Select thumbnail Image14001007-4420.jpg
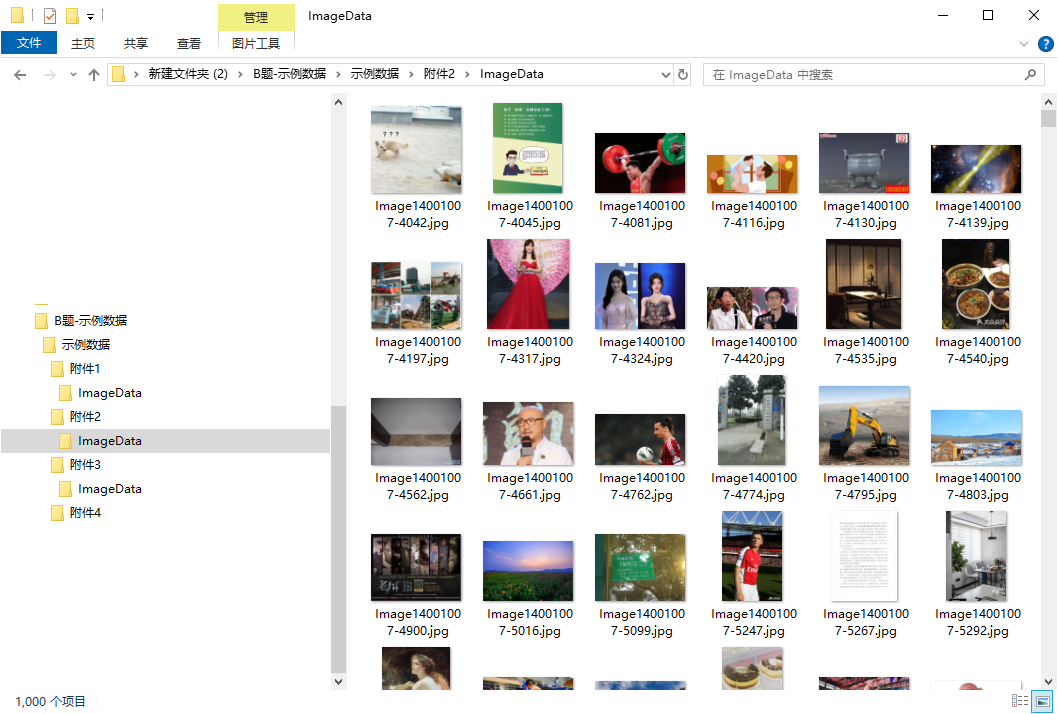This screenshot has height=714, width=1058. click(x=752, y=308)
